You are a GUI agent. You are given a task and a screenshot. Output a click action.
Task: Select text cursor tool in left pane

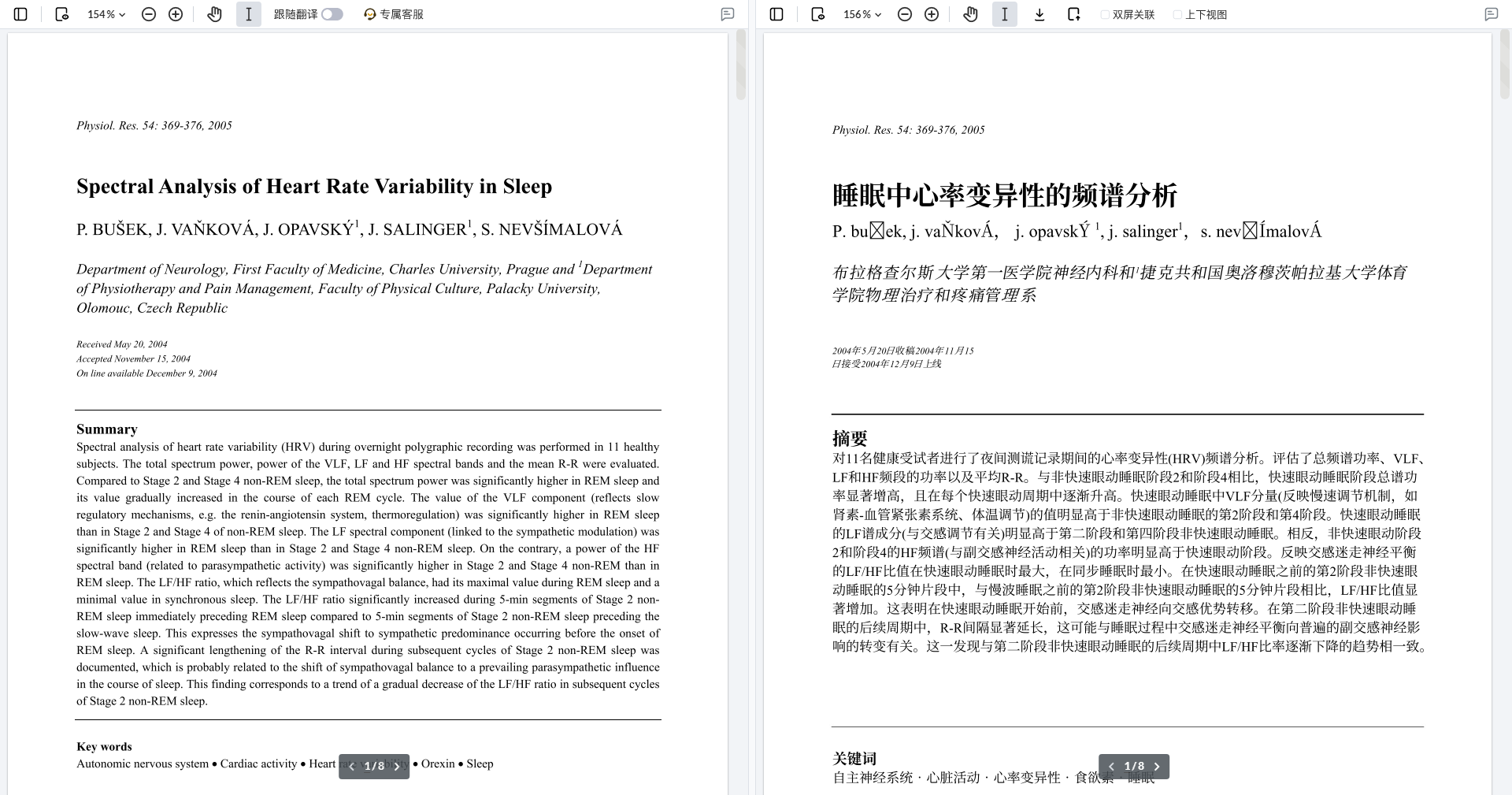tap(249, 14)
